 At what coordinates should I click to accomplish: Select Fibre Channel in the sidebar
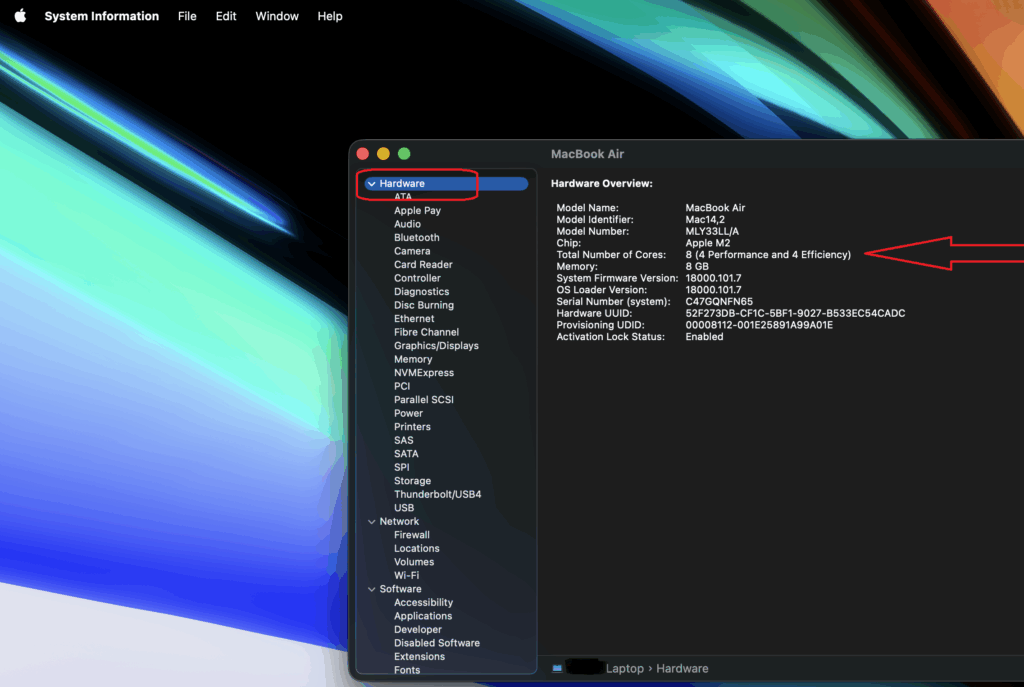pyautogui.click(x=426, y=332)
